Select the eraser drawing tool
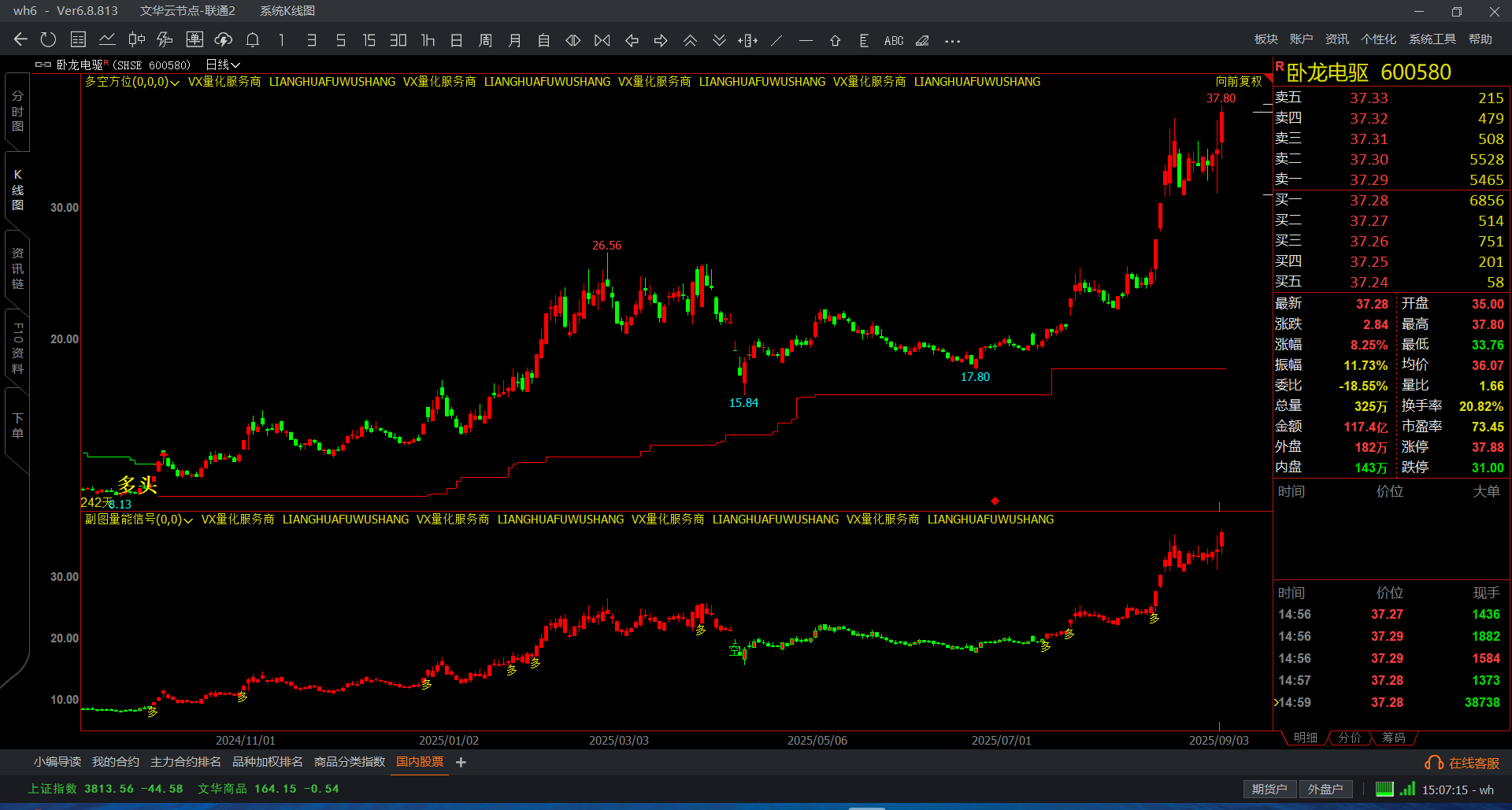Screen dimensions: 1512x810 (x=922, y=40)
